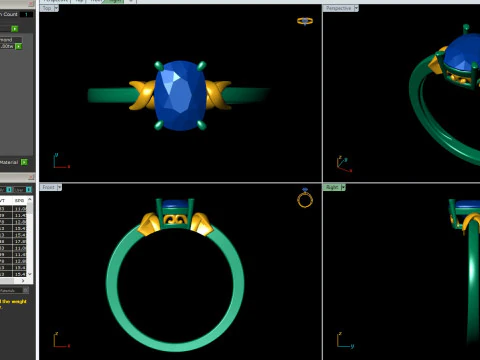Click the scroll-right arrow below the weight table
Viewport: 480px width, 360px height.
point(23,281)
